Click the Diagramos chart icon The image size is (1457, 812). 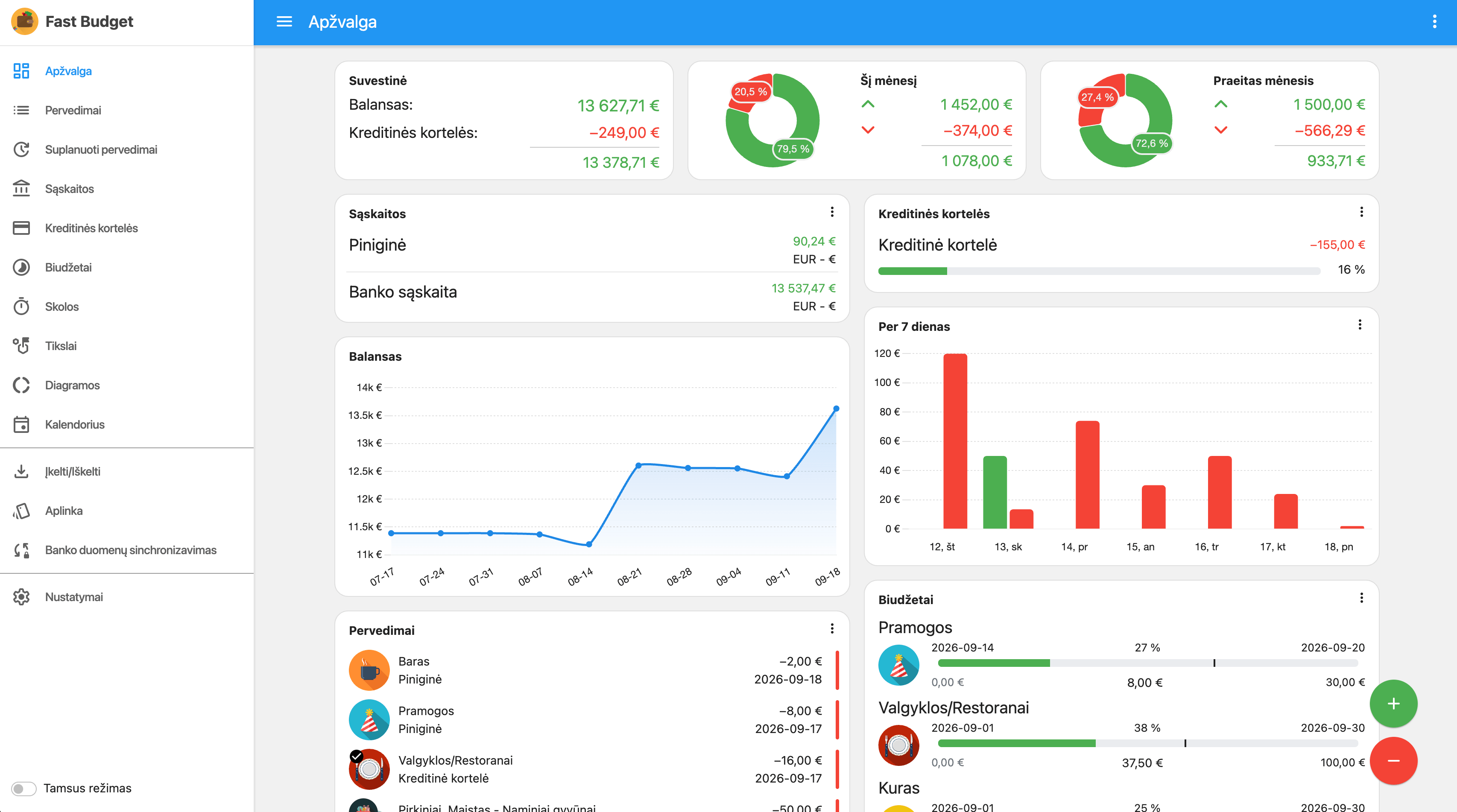(x=21, y=385)
